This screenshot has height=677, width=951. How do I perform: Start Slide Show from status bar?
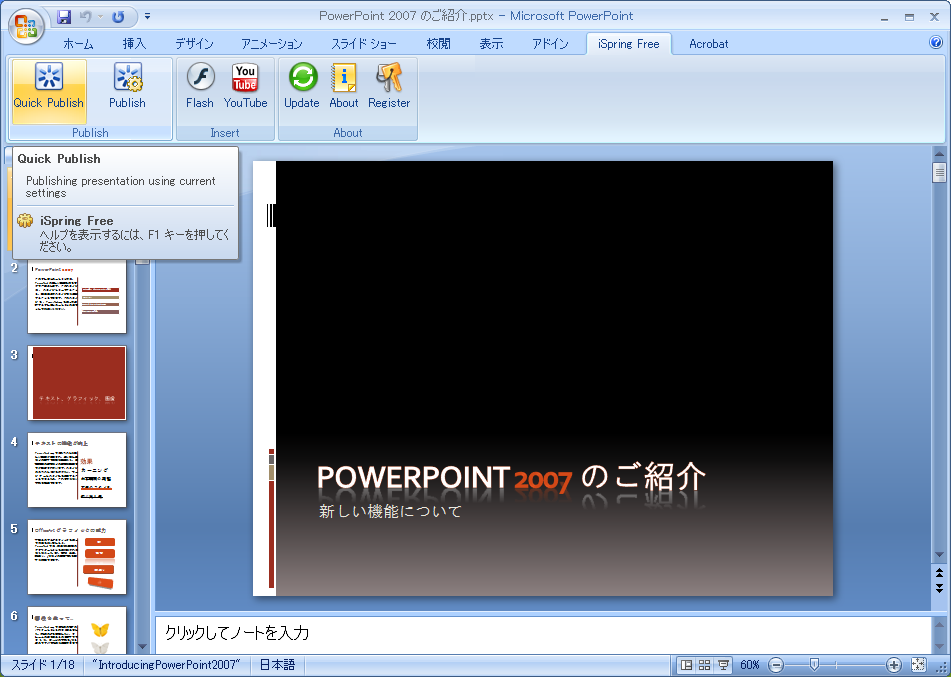(723, 665)
